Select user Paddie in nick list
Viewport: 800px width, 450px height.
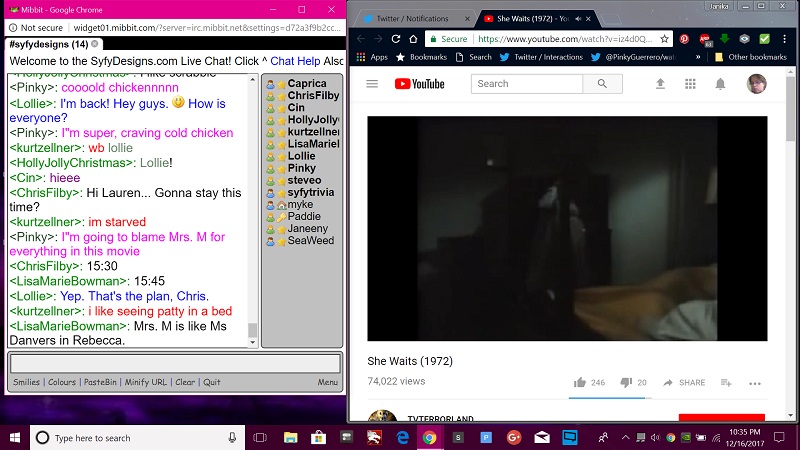(x=302, y=216)
